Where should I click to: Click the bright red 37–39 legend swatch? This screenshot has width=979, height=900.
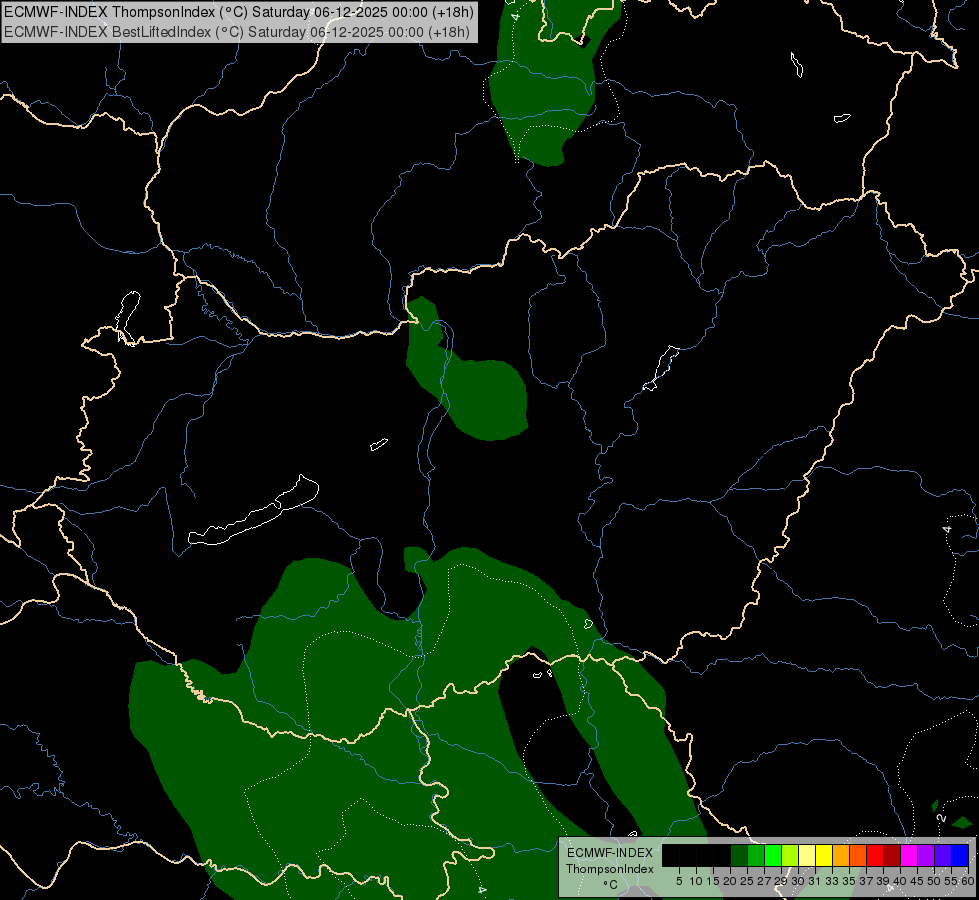pyautogui.click(x=875, y=855)
